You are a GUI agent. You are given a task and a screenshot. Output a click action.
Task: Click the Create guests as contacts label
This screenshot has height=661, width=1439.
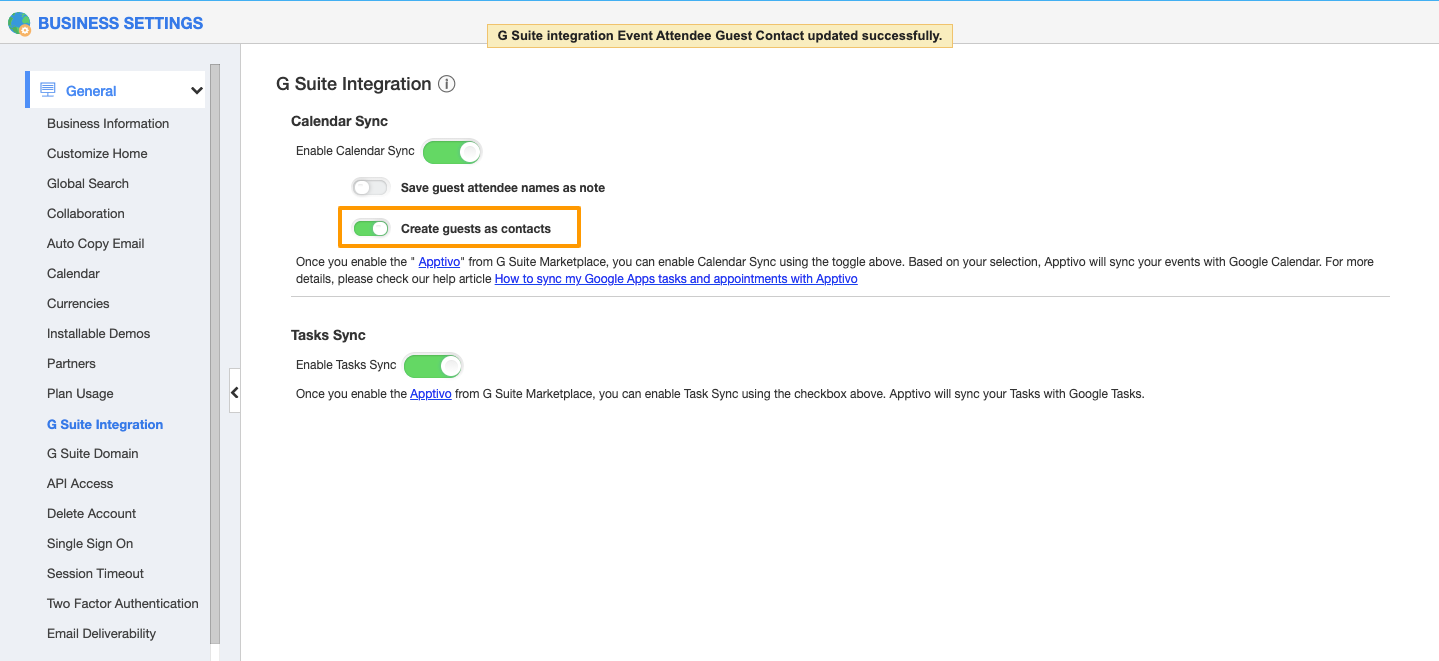476,229
